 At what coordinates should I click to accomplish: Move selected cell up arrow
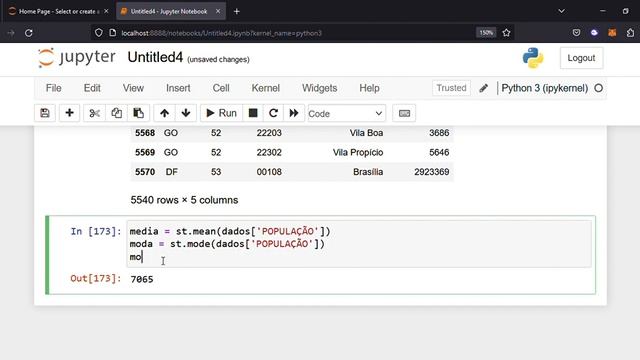point(164,113)
